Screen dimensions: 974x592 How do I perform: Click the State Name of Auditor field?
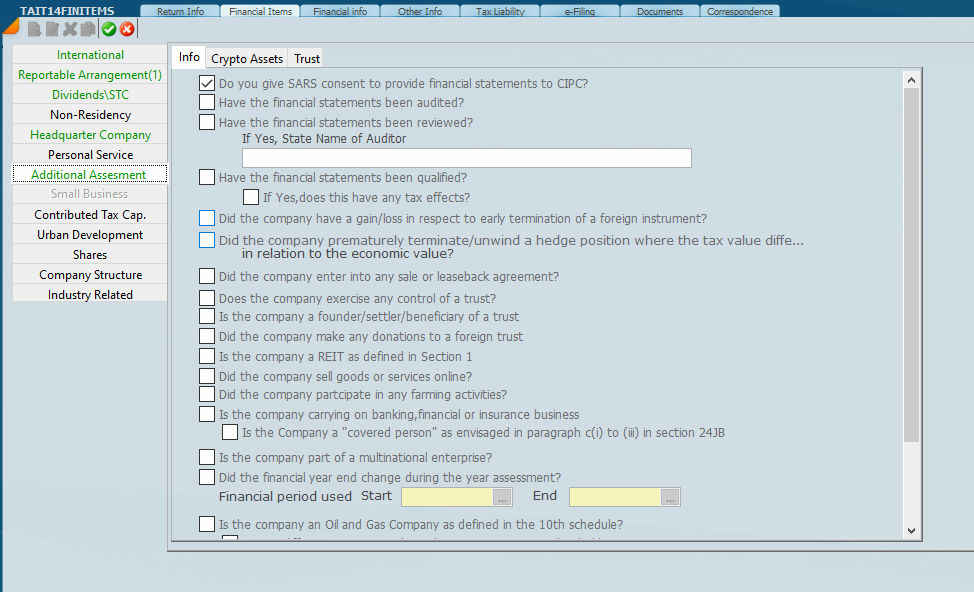click(466, 158)
